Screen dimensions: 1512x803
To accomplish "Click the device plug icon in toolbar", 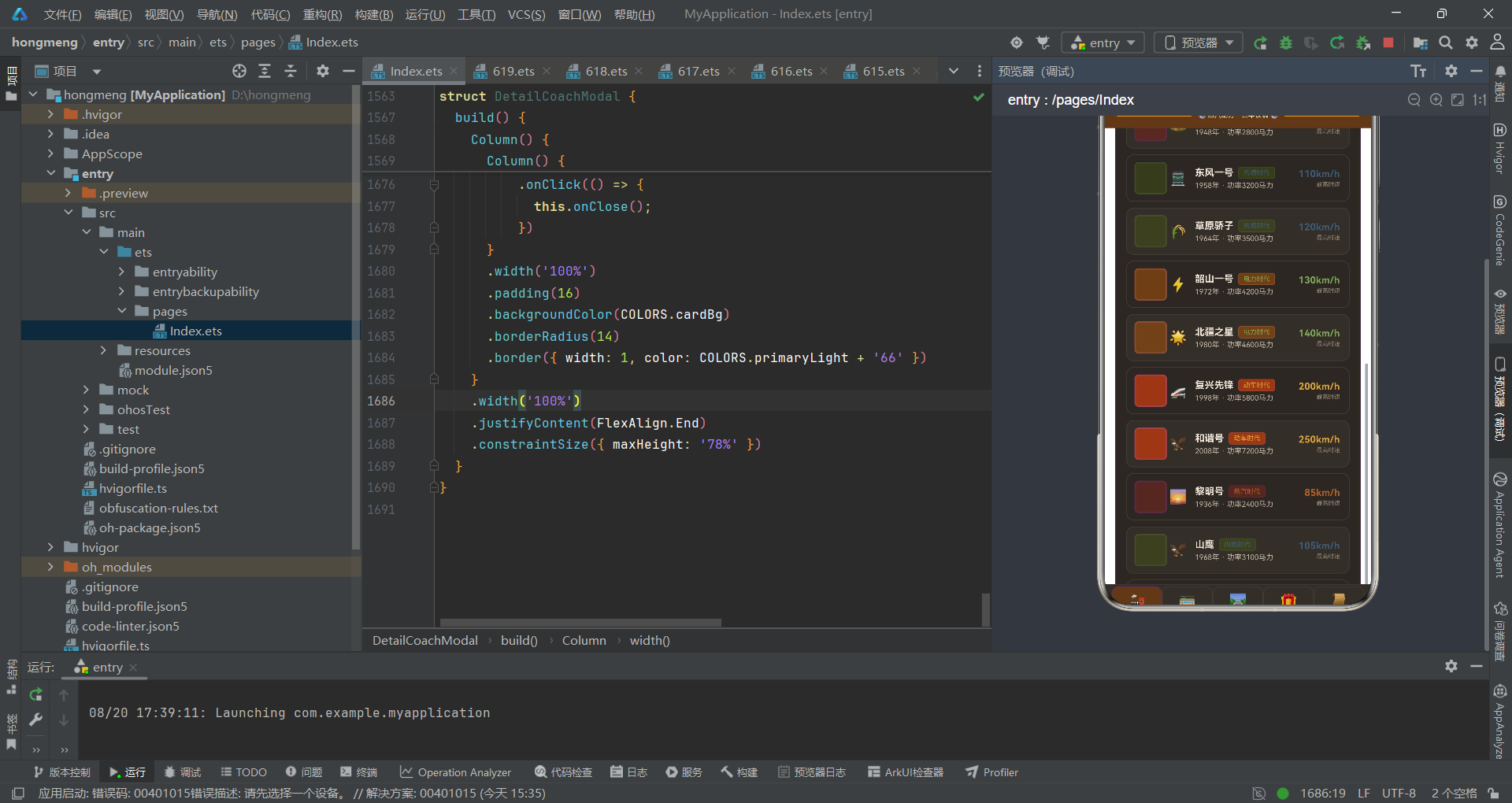I will 1043,43.
